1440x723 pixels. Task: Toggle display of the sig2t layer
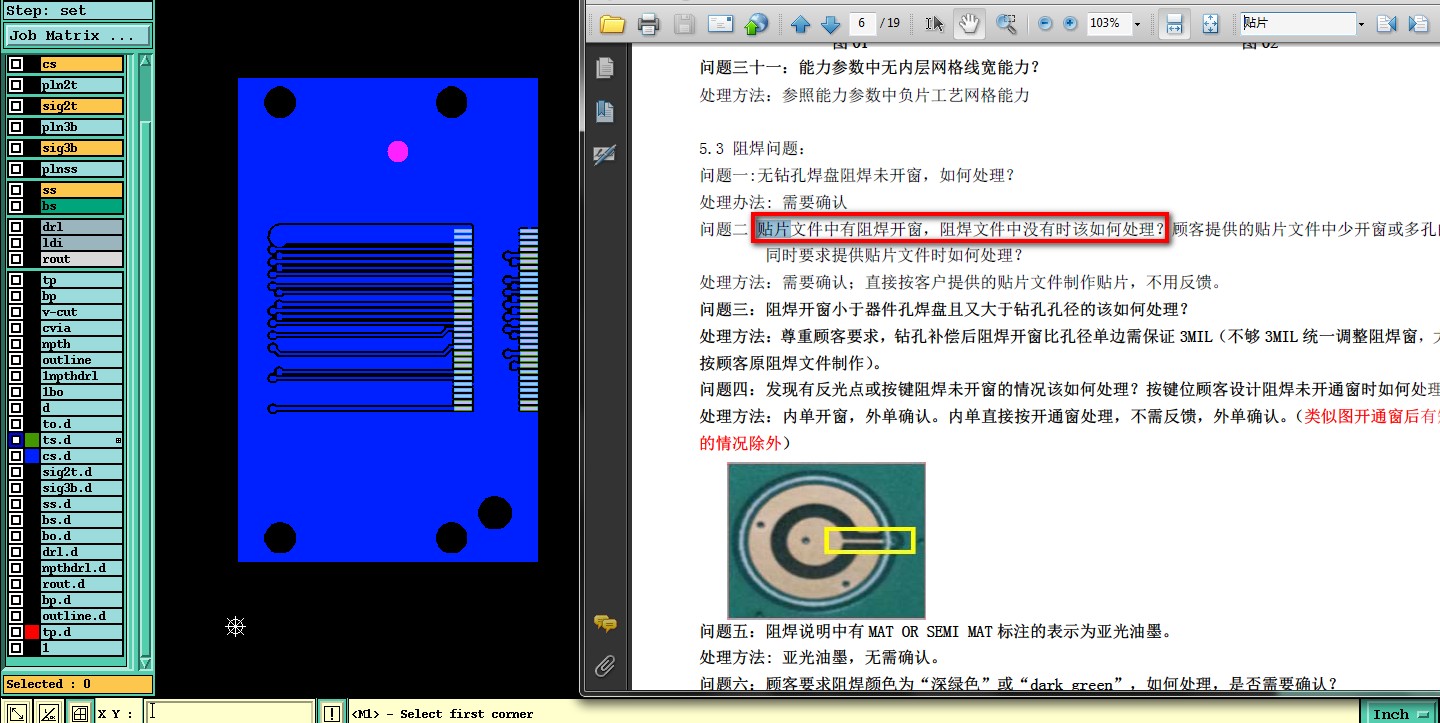tap(16, 106)
